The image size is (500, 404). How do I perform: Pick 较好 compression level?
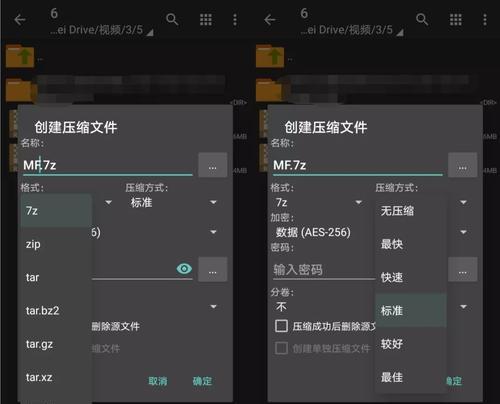pyautogui.click(x=411, y=344)
